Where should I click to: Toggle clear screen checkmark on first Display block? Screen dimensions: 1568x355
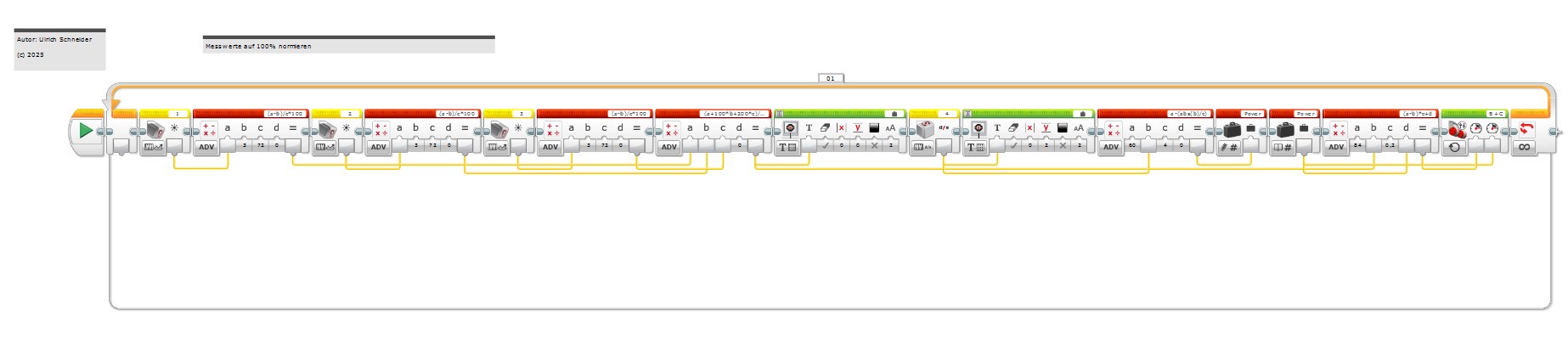coord(825,146)
